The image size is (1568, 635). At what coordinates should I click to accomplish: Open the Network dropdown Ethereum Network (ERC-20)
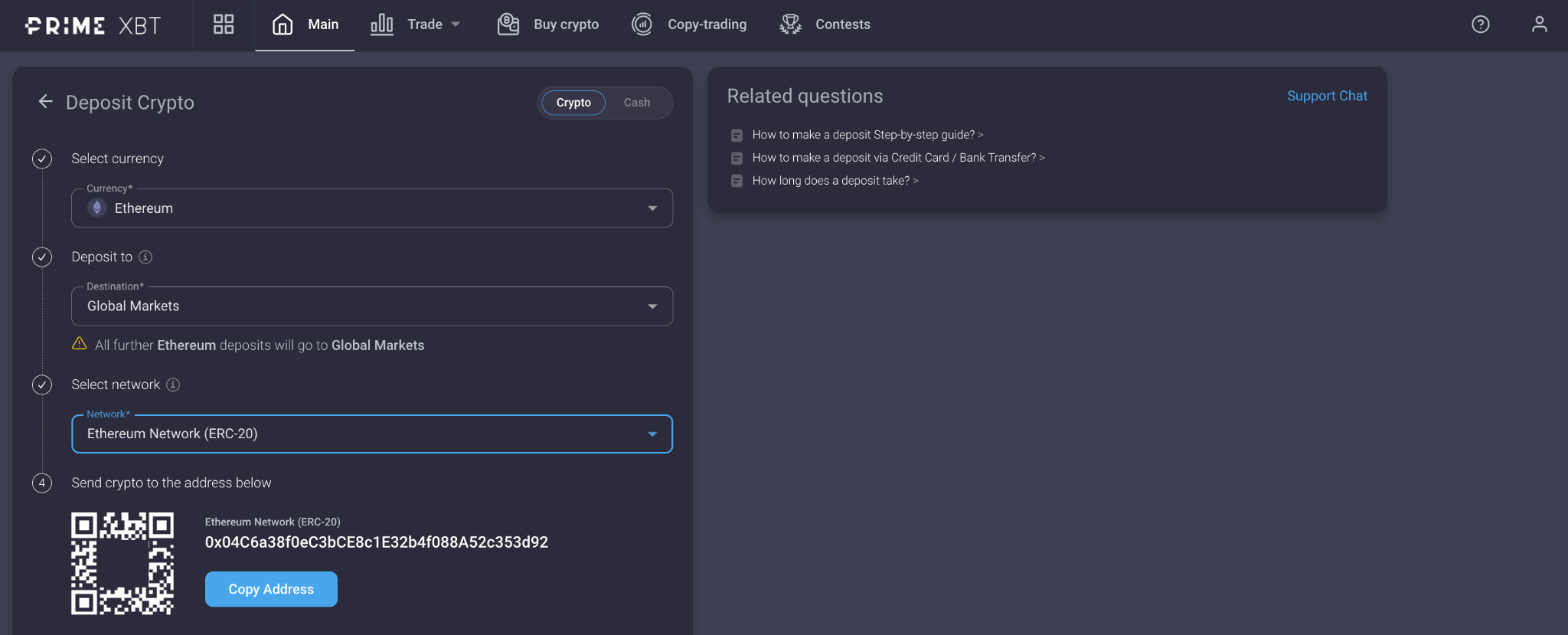tap(372, 434)
